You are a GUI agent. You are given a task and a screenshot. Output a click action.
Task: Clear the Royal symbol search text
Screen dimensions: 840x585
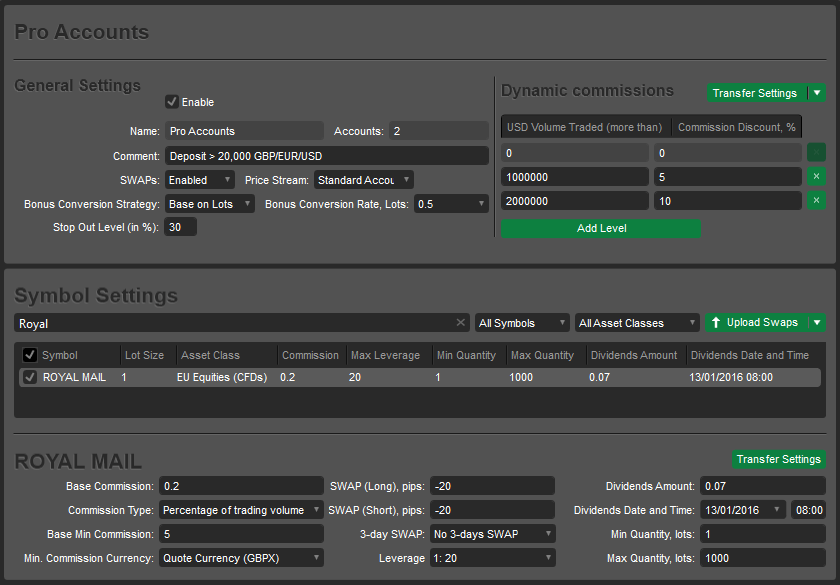(460, 323)
